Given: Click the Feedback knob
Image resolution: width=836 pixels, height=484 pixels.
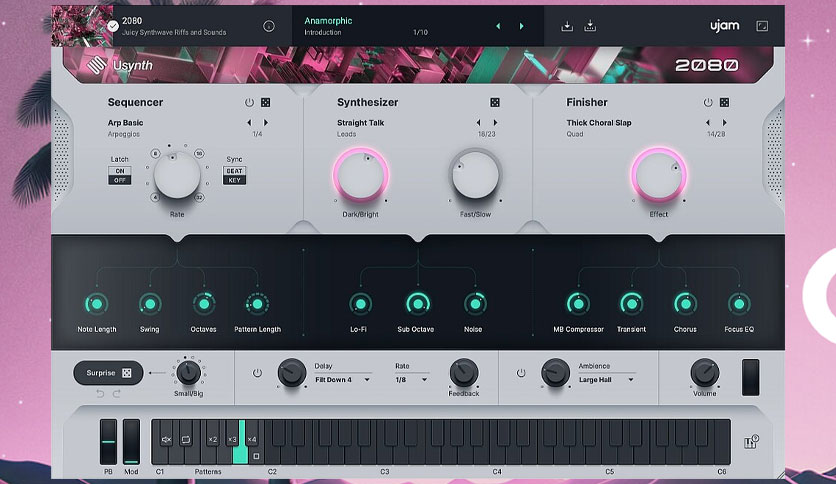Looking at the screenshot, I should click(464, 373).
